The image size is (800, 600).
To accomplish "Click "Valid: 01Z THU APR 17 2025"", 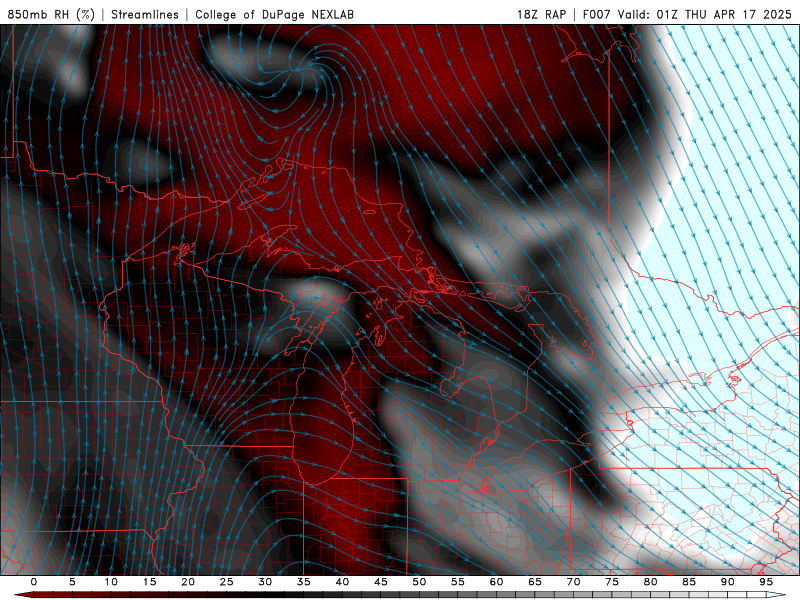I will tap(704, 14).
